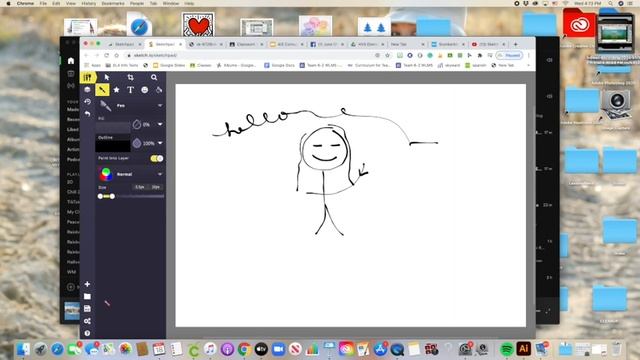
Task: Open the Google Slides bookmark
Action: pos(169,65)
